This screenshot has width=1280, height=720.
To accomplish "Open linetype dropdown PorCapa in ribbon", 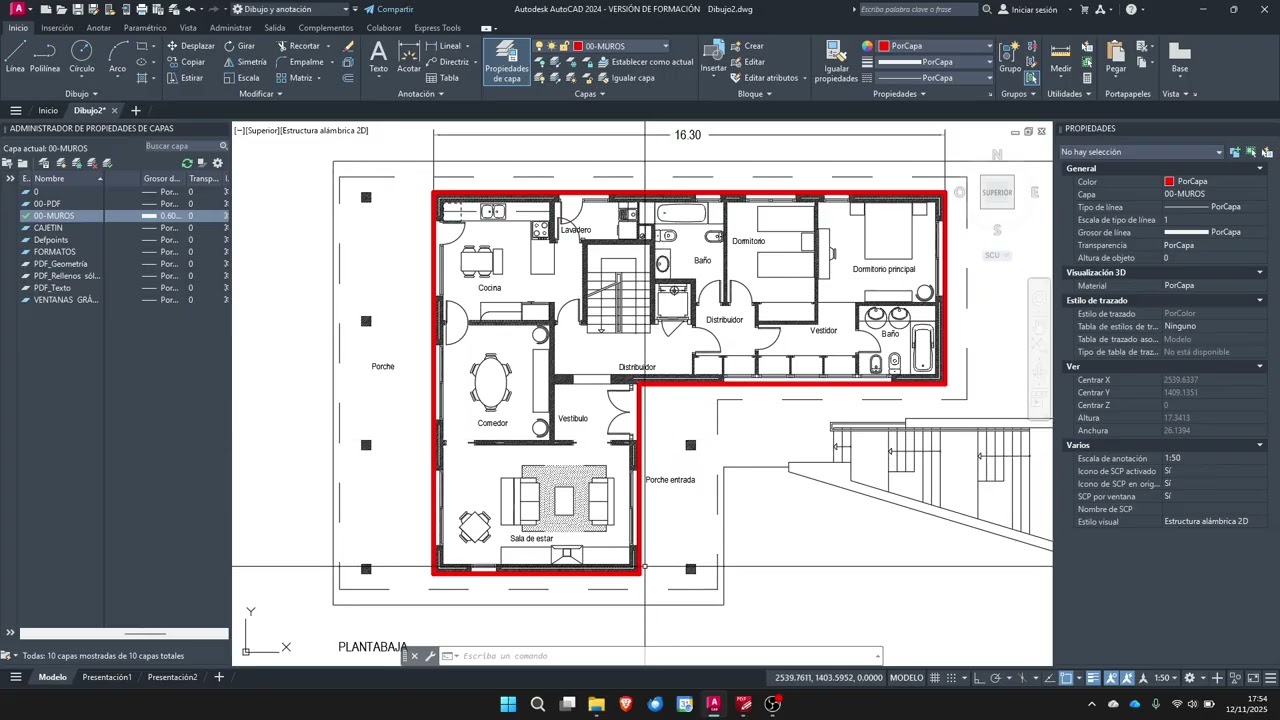I will click(990, 78).
